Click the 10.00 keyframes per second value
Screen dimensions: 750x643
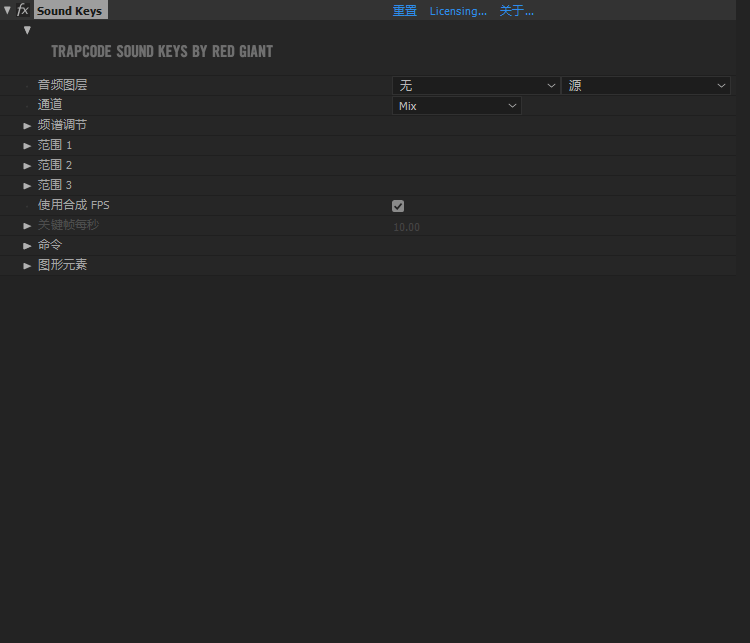(407, 227)
